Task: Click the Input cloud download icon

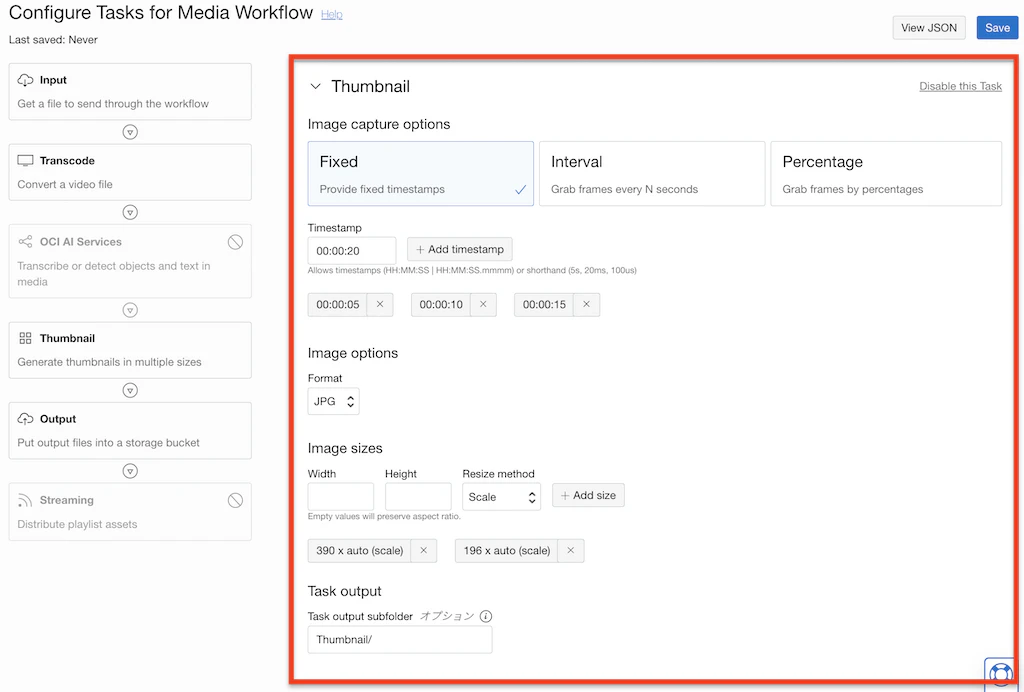Action: (x=25, y=80)
